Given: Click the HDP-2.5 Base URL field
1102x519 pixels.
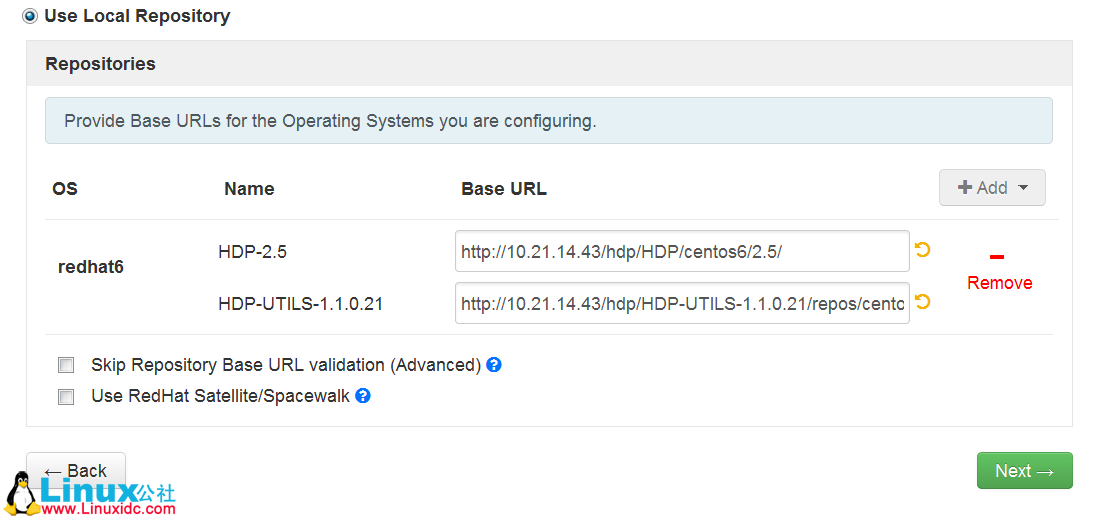Looking at the screenshot, I should pyautogui.click(x=681, y=252).
